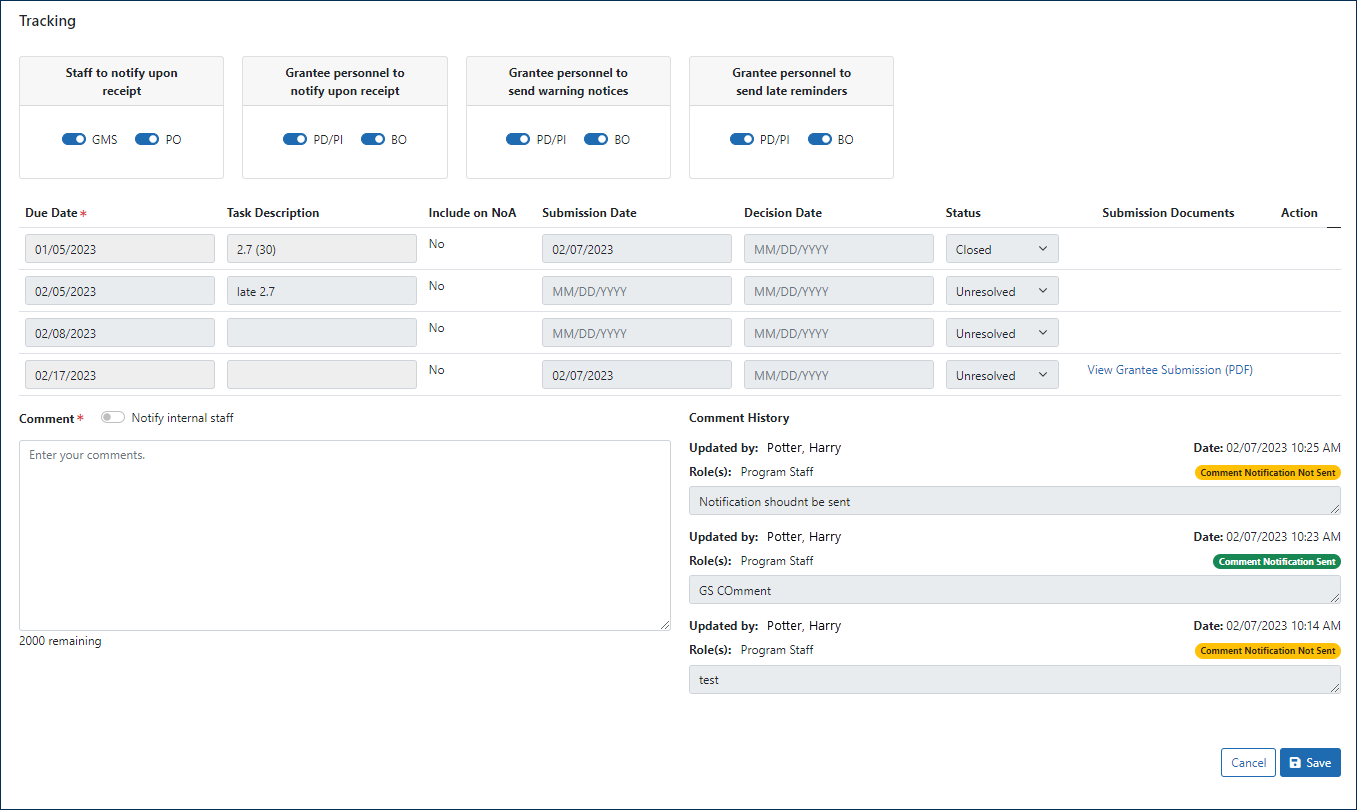
Task: Click Include on NoA 'No' in 01/05/2023 row
Action: tap(436, 244)
